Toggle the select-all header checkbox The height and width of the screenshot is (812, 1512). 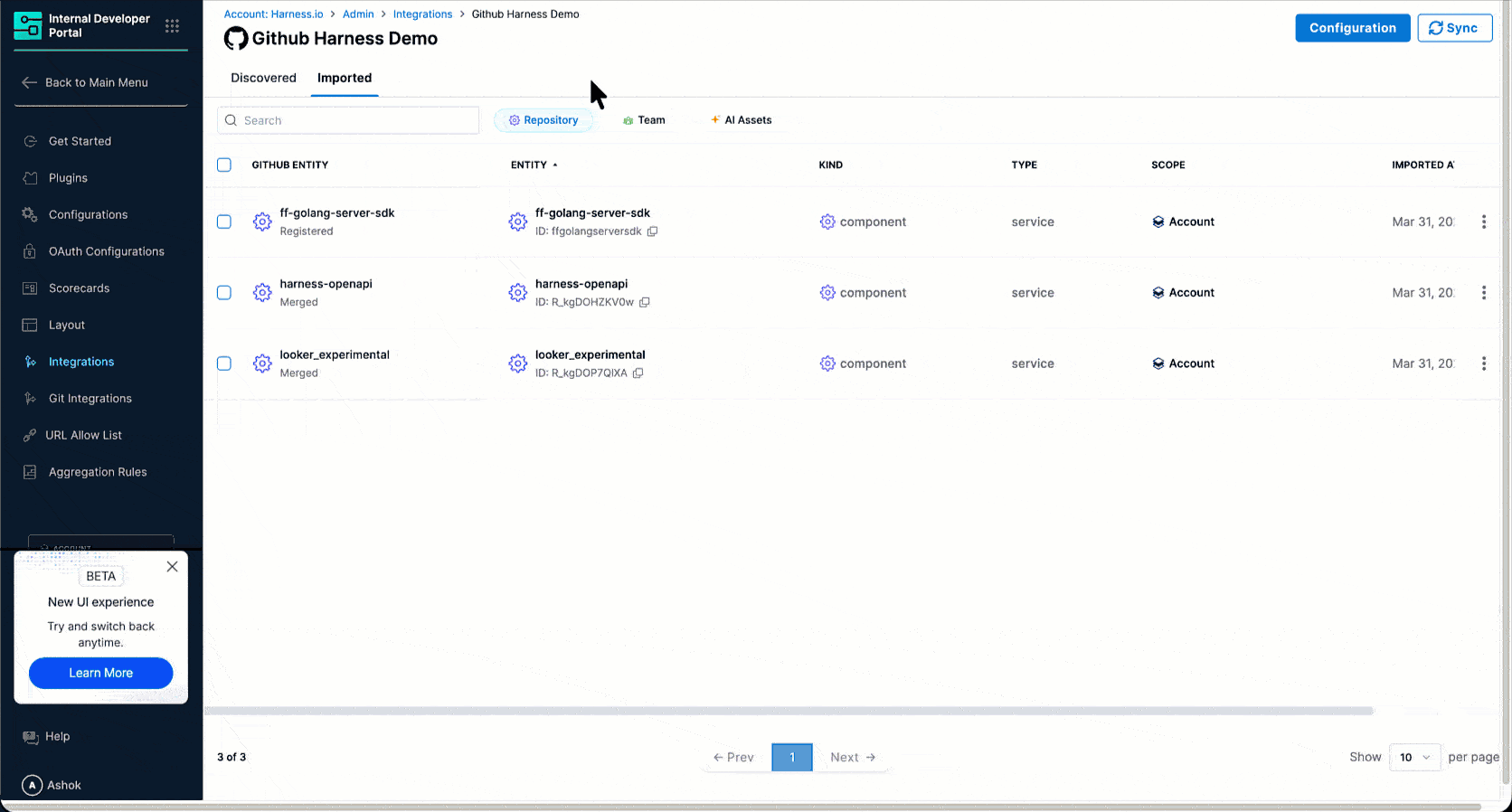[x=224, y=165]
